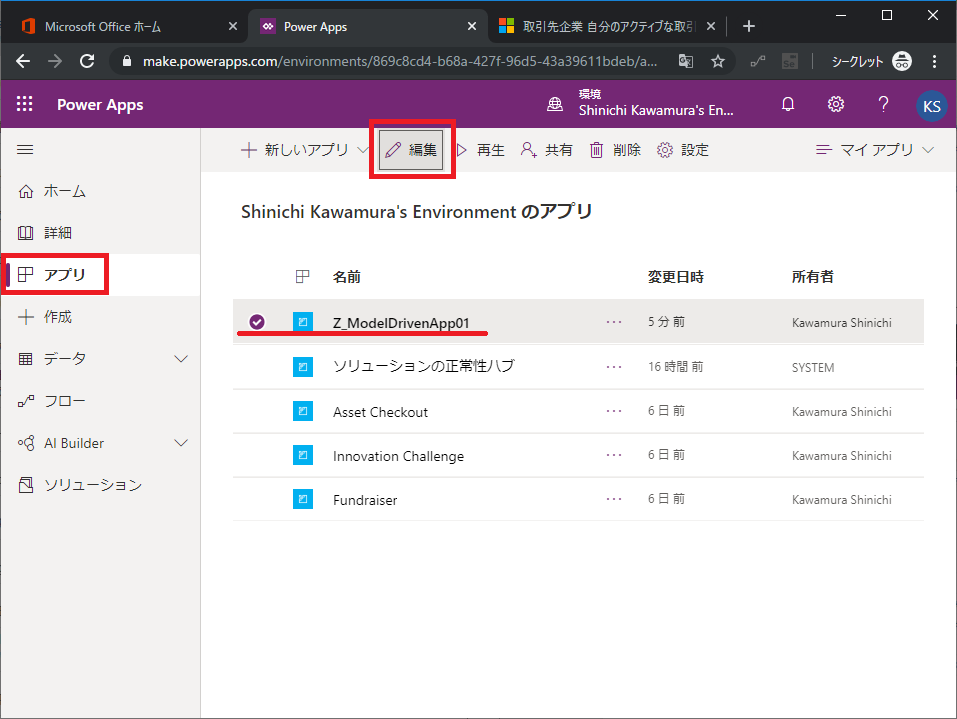The height and width of the screenshot is (719, 957).
Task: Open more options for Innovation Challenge
Action: (x=614, y=455)
